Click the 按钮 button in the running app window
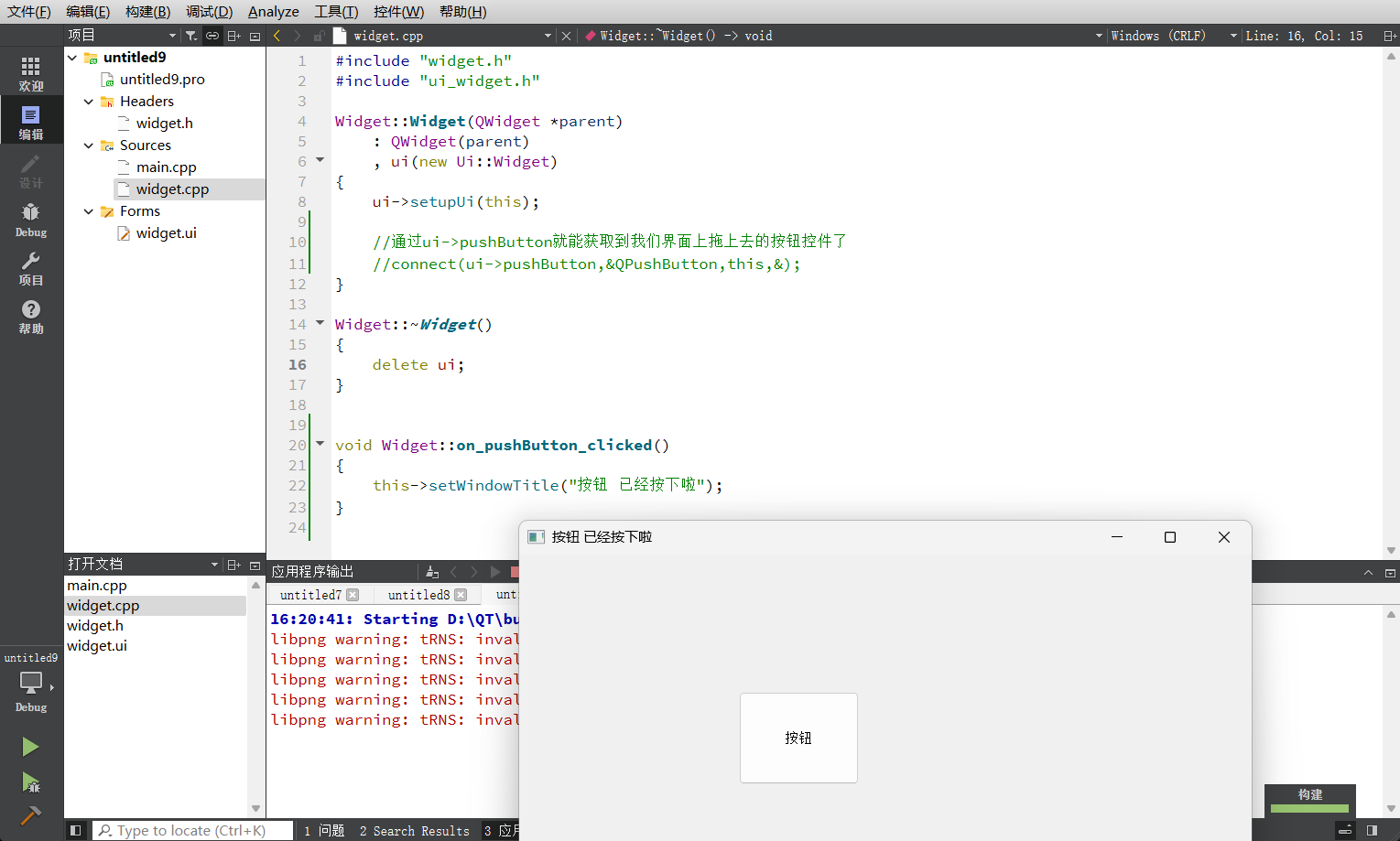The height and width of the screenshot is (841, 1400). click(x=798, y=738)
